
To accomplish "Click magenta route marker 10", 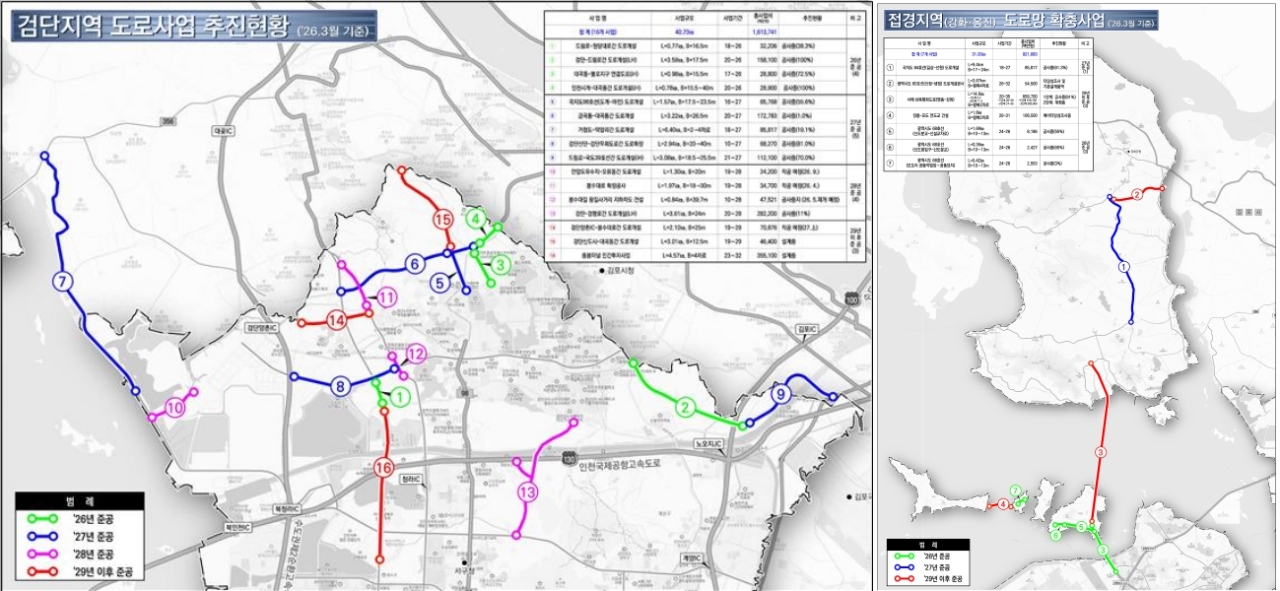I will (174, 407).
